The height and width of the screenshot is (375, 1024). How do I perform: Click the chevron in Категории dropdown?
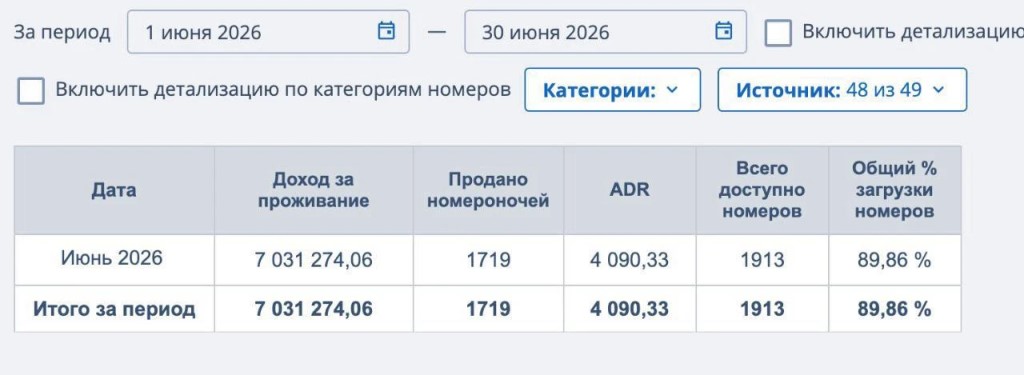673,90
